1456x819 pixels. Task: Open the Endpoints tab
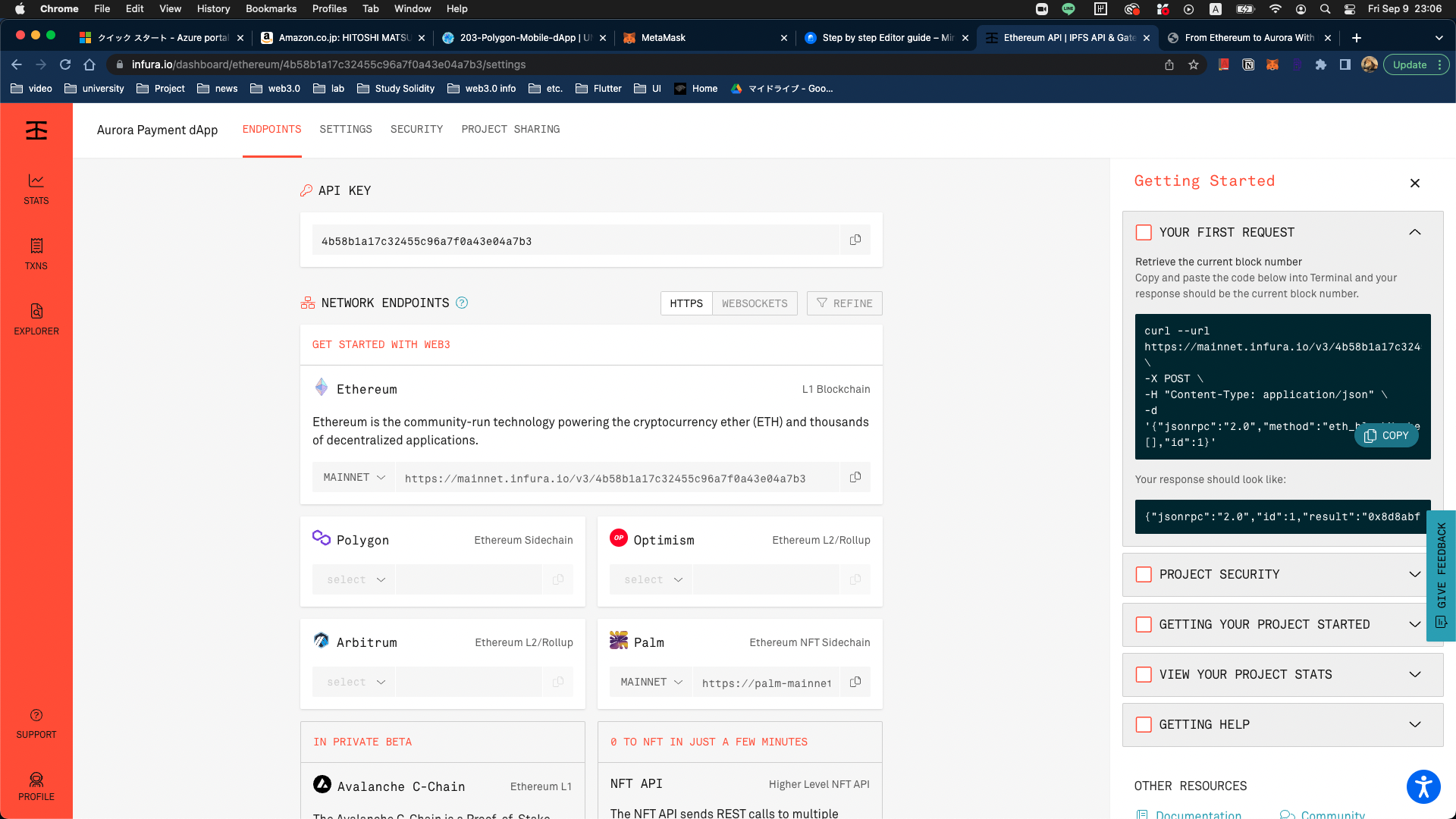[x=271, y=130]
